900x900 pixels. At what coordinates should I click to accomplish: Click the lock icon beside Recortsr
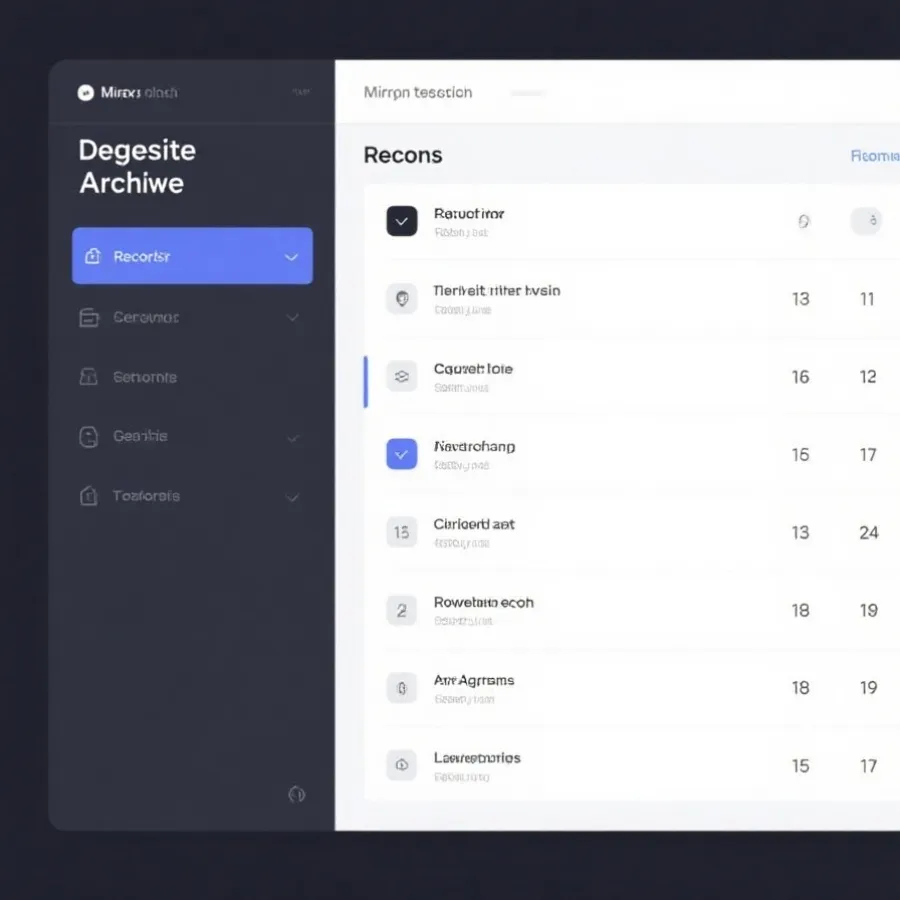(93, 256)
